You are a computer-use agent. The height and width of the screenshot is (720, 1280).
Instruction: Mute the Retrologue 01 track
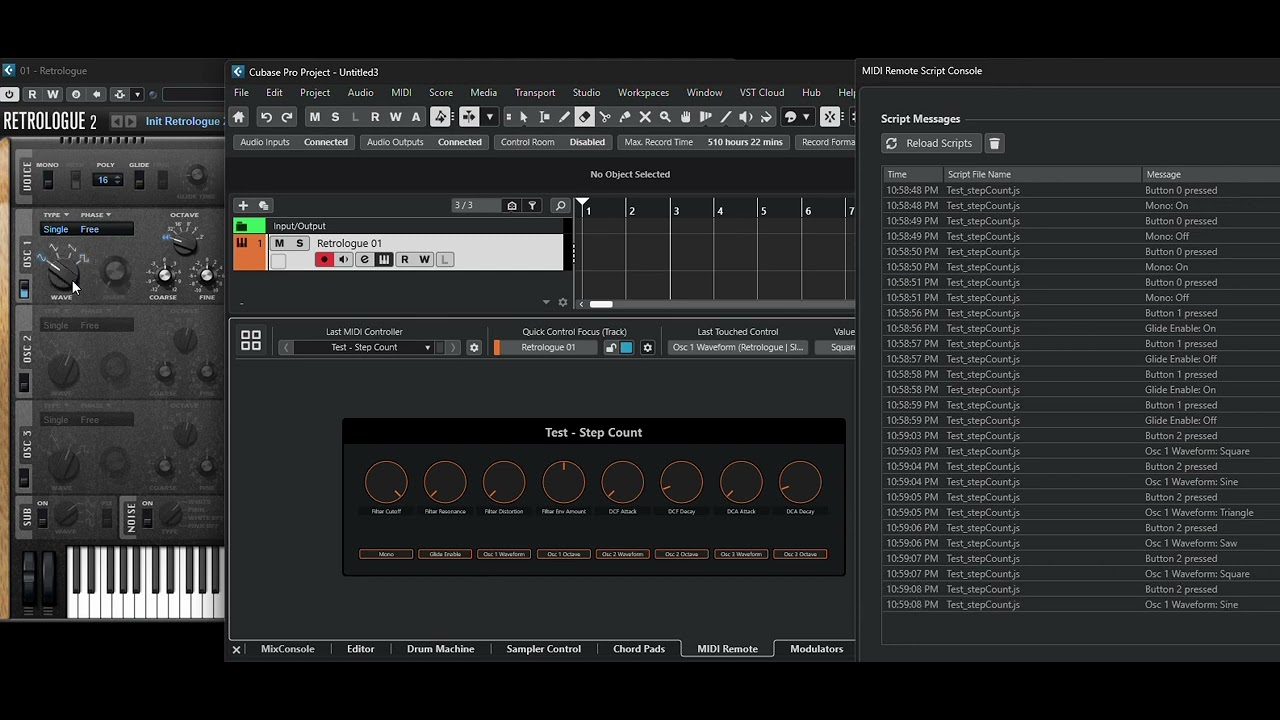pyautogui.click(x=279, y=244)
